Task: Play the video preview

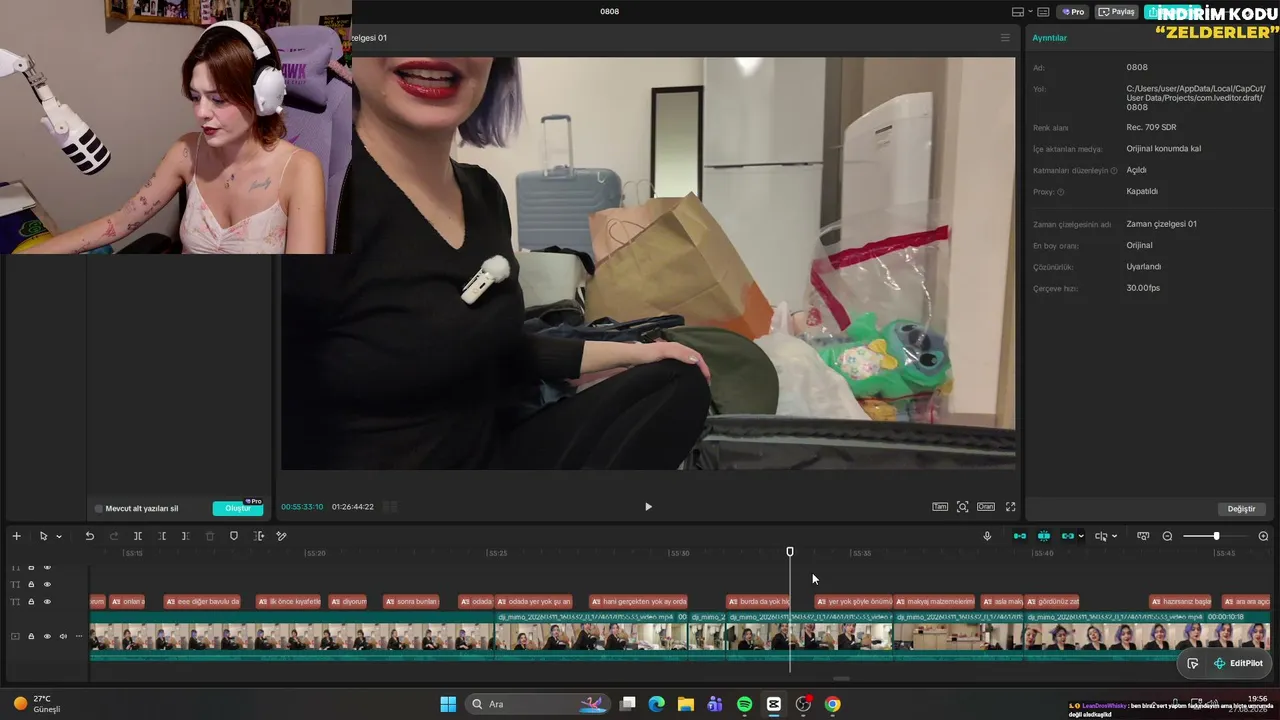Action: (x=648, y=507)
